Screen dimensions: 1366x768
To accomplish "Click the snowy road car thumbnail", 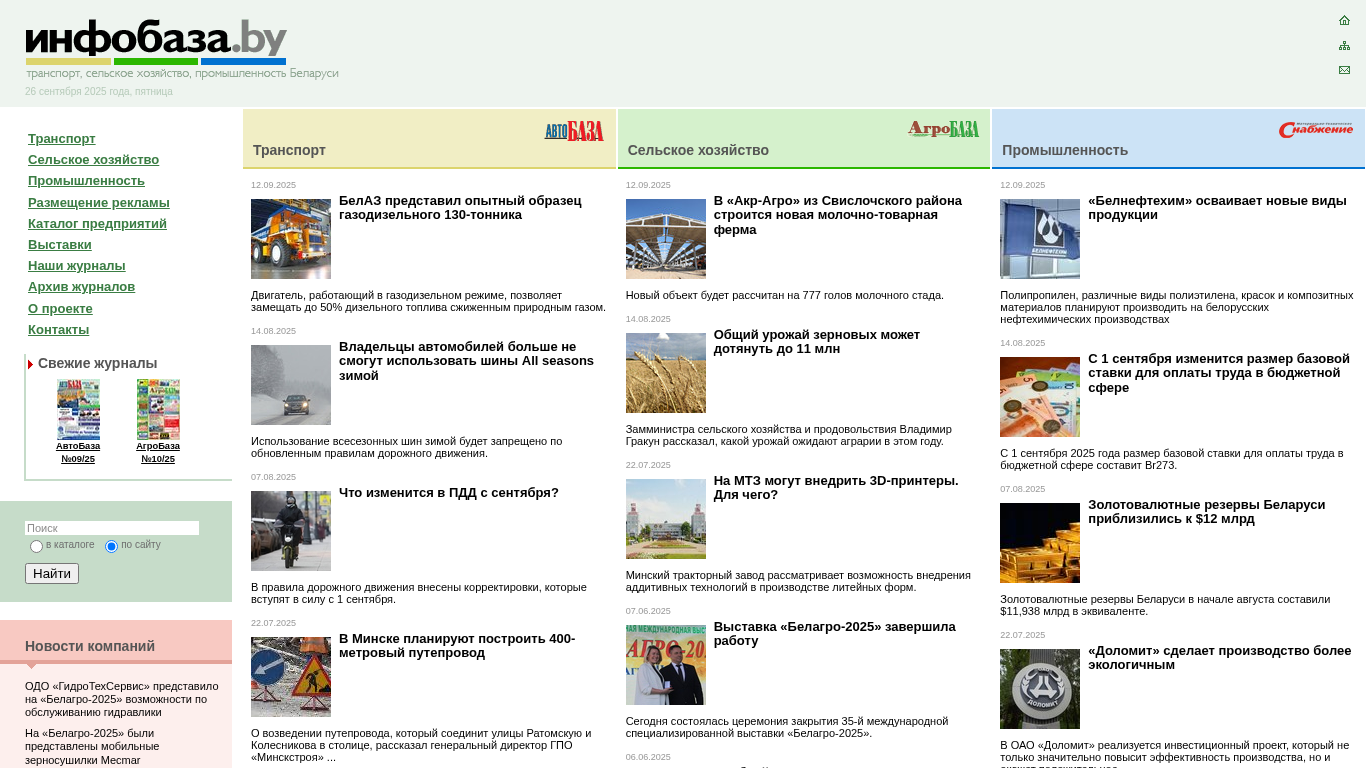I will (291, 385).
